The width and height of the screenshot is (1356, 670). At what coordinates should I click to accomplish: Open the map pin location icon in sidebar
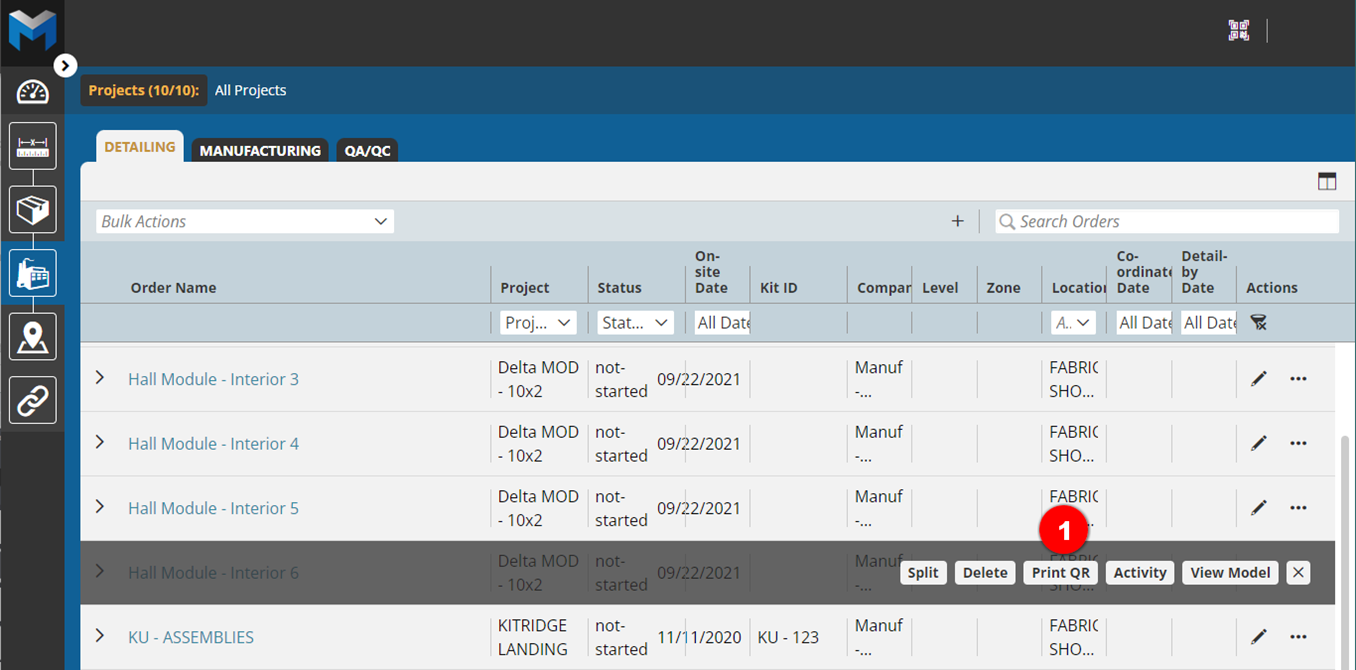point(32,335)
